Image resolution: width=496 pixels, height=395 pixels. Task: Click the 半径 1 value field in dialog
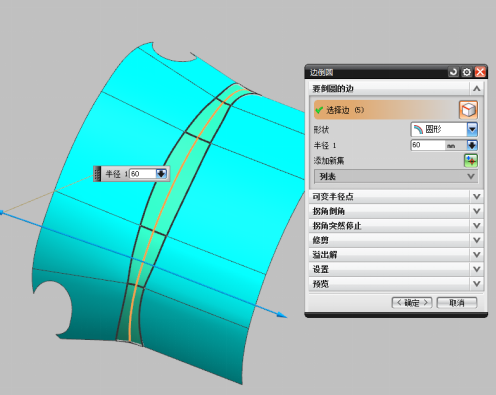(x=428, y=145)
